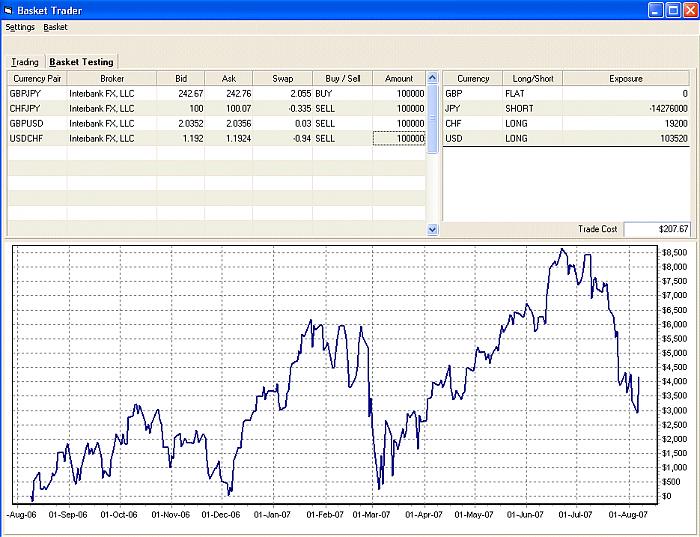Click the basket table scroll up arrow
Image resolution: width=700 pixels, height=537 pixels.
pyautogui.click(x=432, y=78)
